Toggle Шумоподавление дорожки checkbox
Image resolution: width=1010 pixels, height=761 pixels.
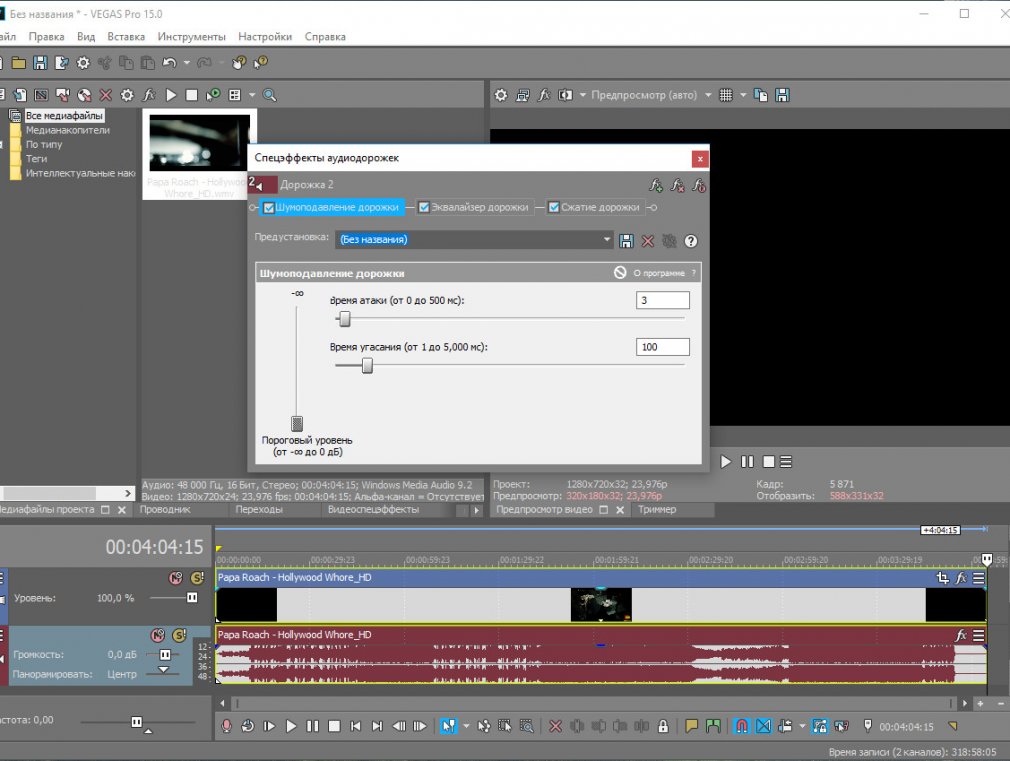269,207
